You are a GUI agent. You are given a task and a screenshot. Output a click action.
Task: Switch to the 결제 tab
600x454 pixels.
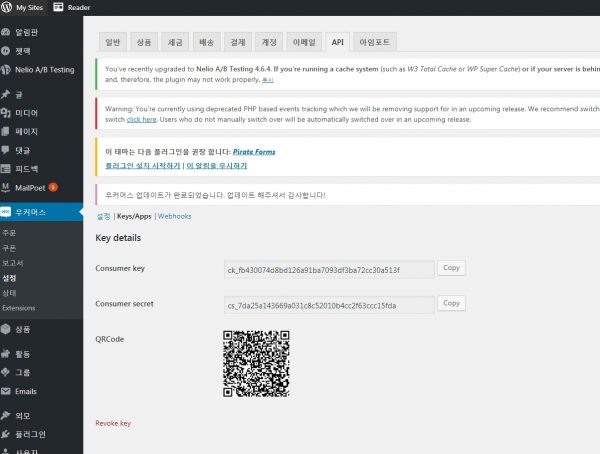(x=238, y=42)
